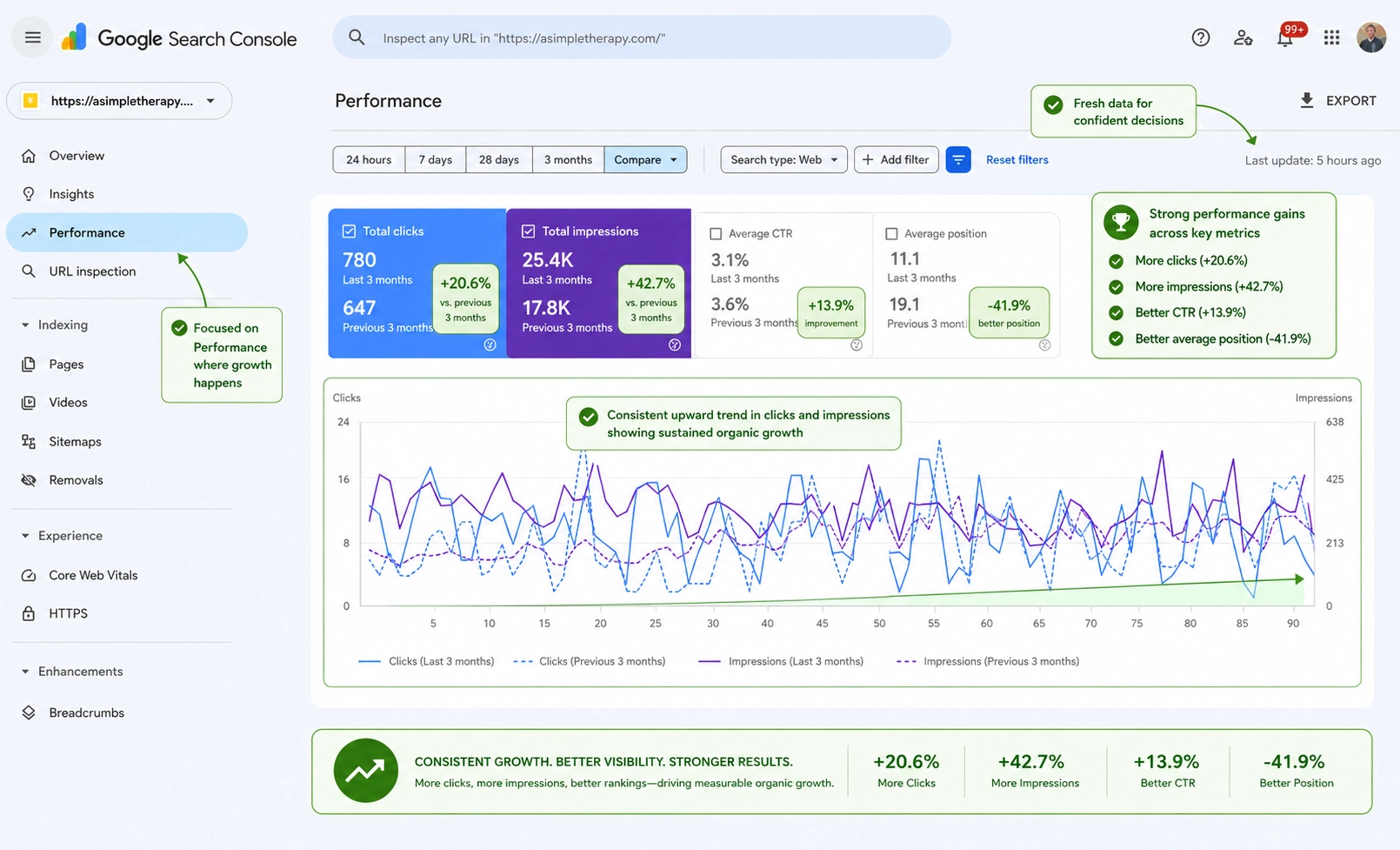Click the Export download icon
Screen dimensions: 1400x850
click(x=1306, y=101)
